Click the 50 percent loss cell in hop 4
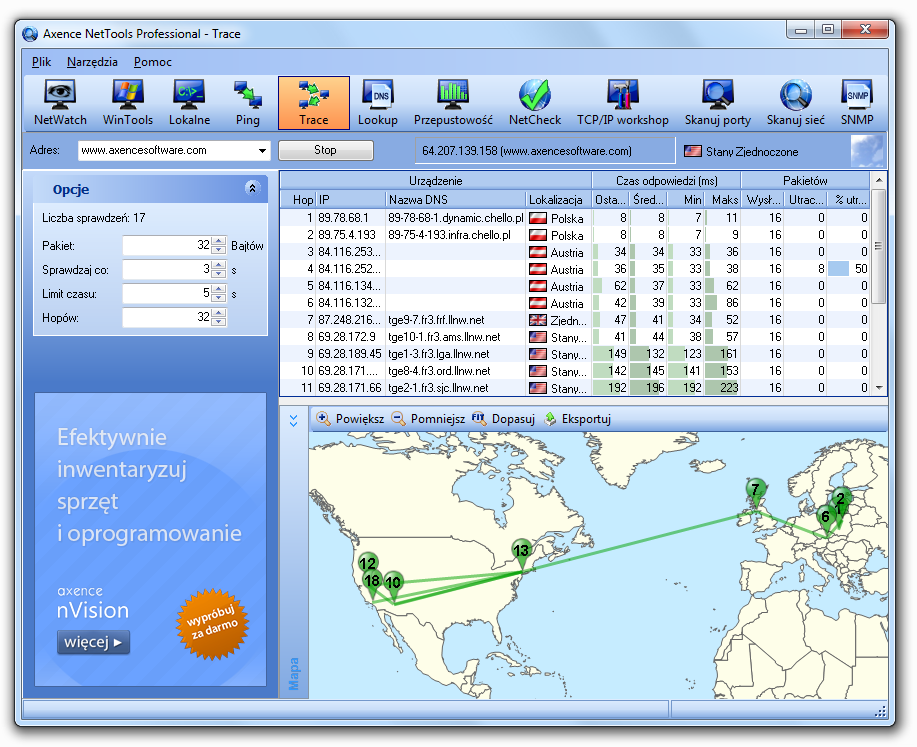The image size is (917, 747). tap(848, 268)
